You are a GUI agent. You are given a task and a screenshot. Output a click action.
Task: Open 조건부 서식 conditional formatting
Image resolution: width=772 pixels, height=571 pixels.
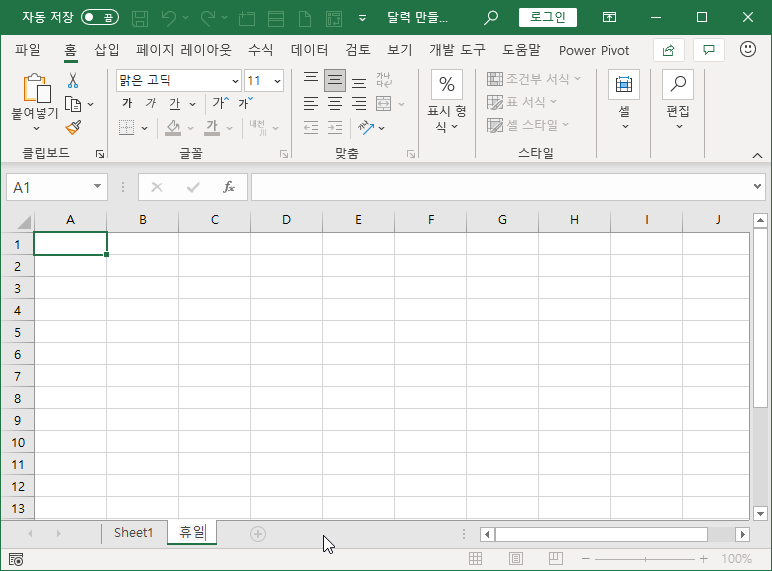pos(534,79)
